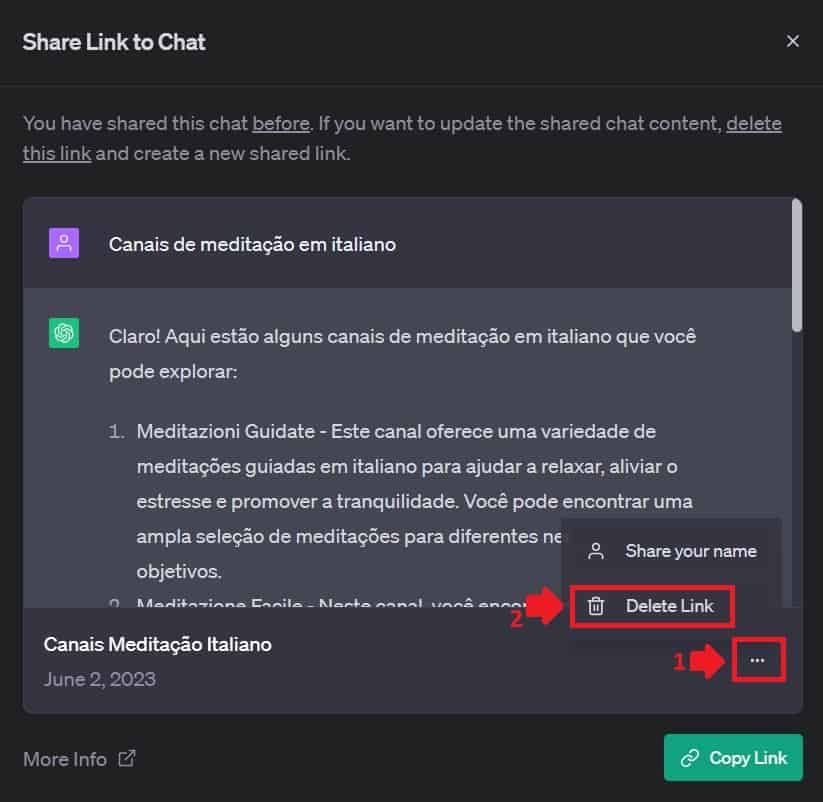
Task: Click the "Share Link to Chat" heading
Action: [x=114, y=42]
